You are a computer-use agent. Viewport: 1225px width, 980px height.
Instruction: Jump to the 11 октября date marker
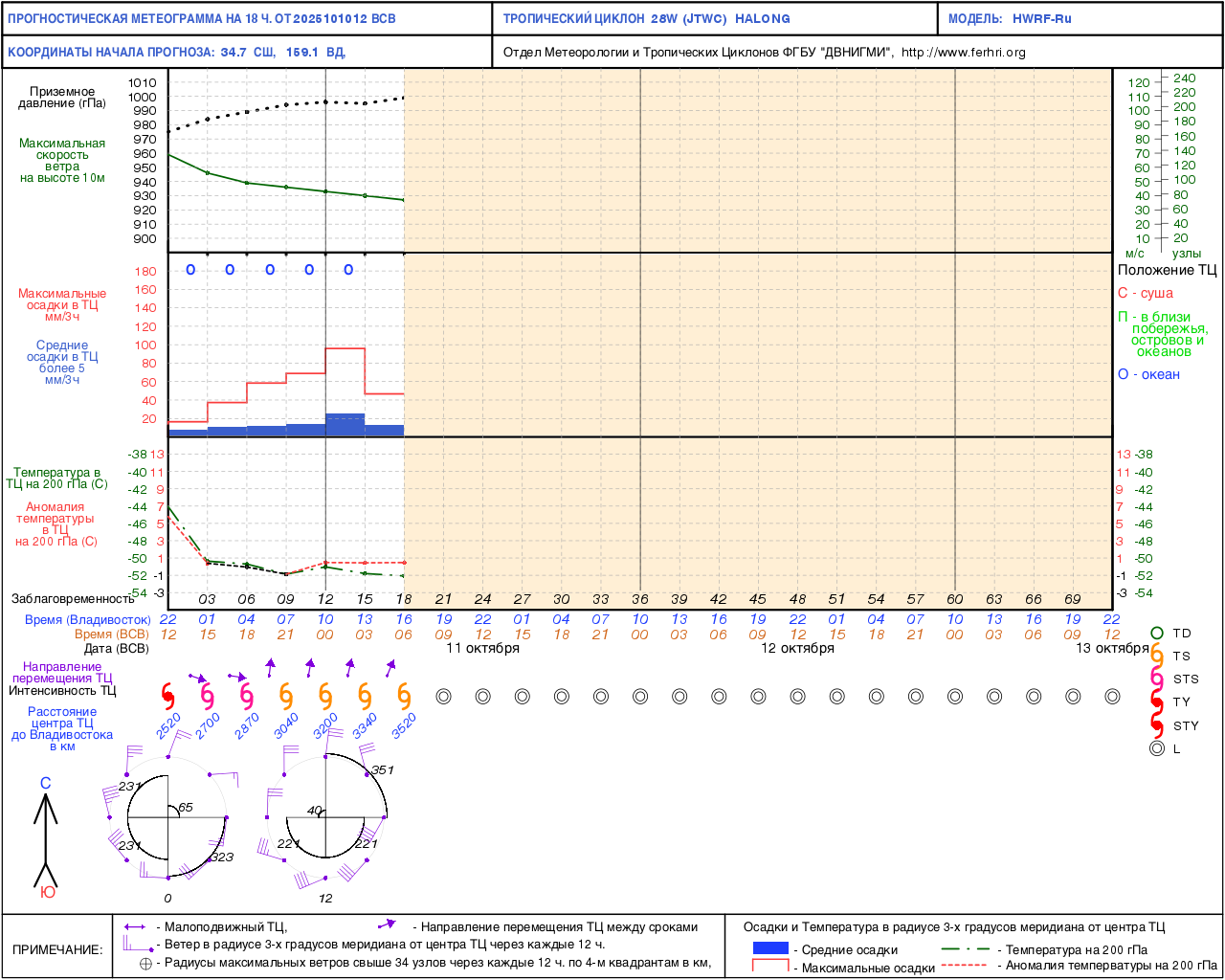(483, 648)
